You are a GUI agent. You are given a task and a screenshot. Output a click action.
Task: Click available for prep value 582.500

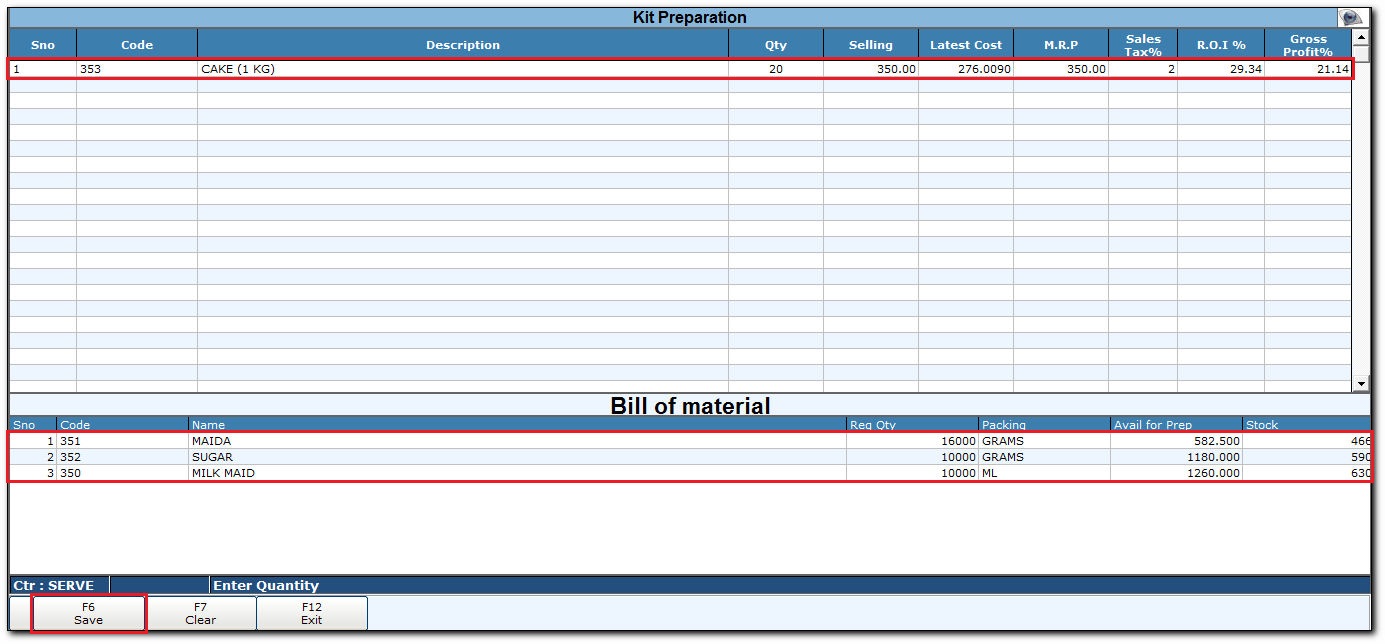(1176, 441)
